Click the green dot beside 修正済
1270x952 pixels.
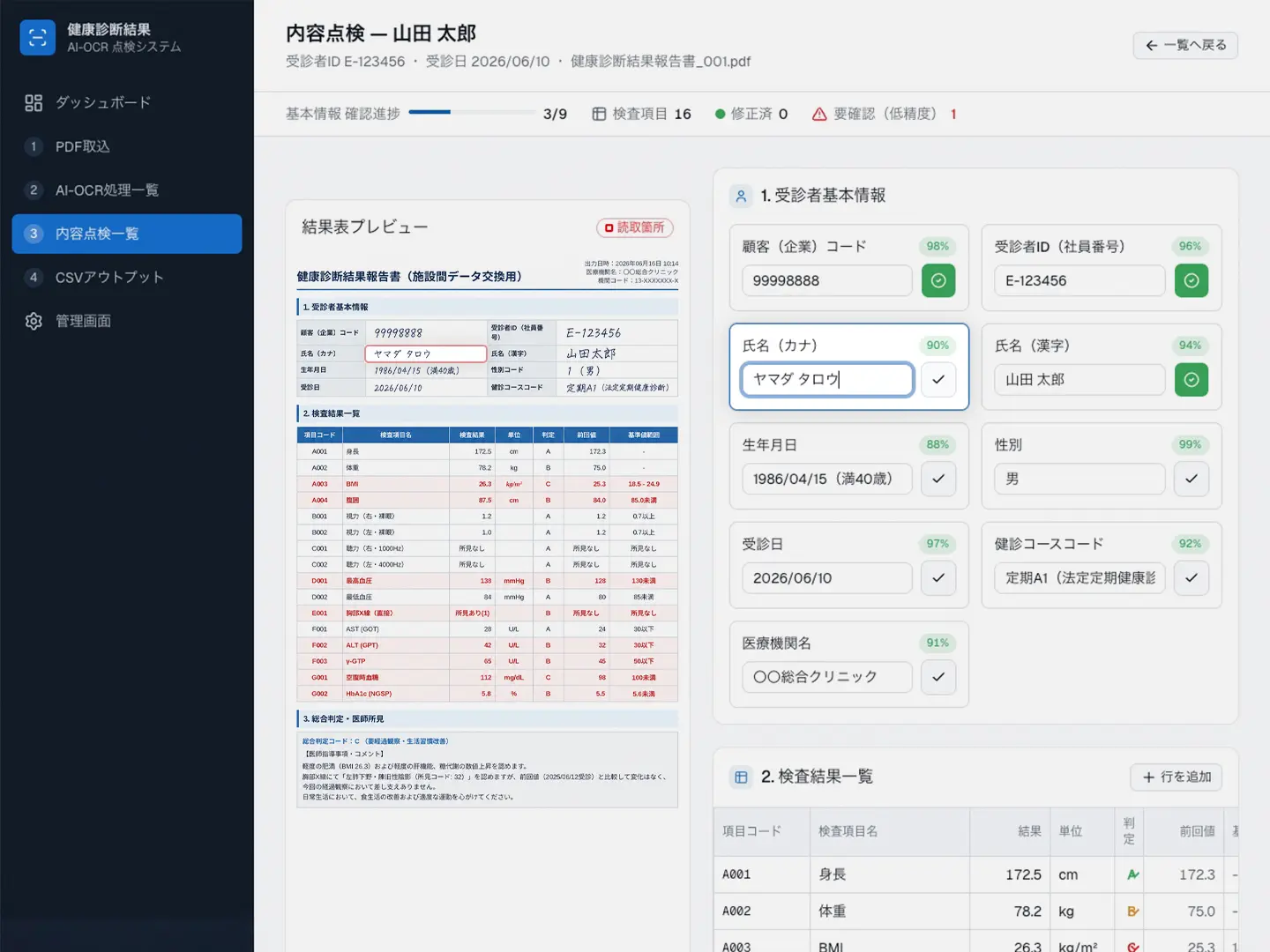point(720,114)
